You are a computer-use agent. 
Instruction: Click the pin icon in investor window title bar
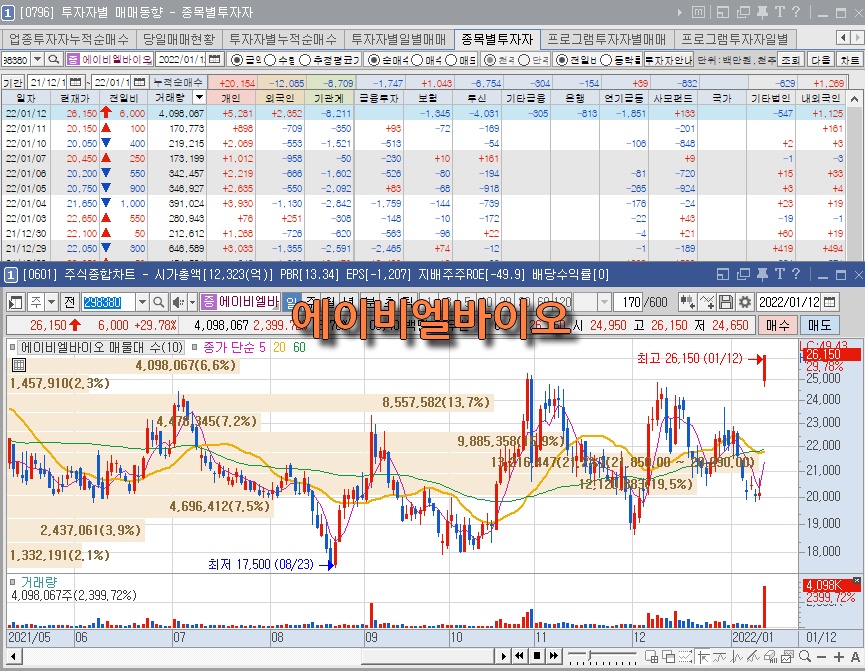[x=763, y=12]
